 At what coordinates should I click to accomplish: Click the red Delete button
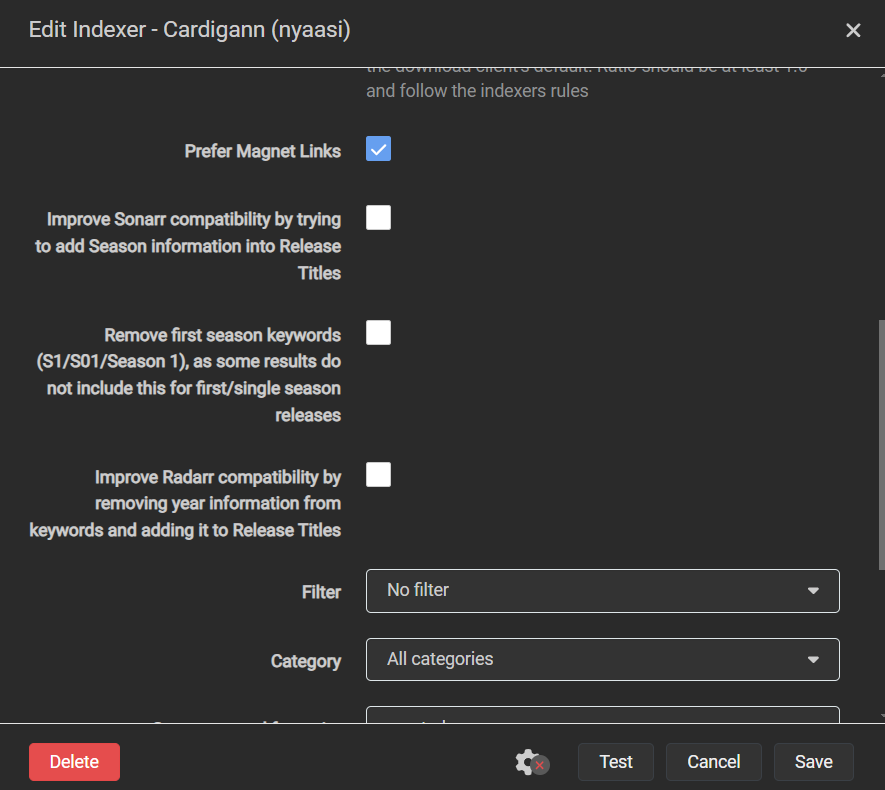[x=74, y=762]
